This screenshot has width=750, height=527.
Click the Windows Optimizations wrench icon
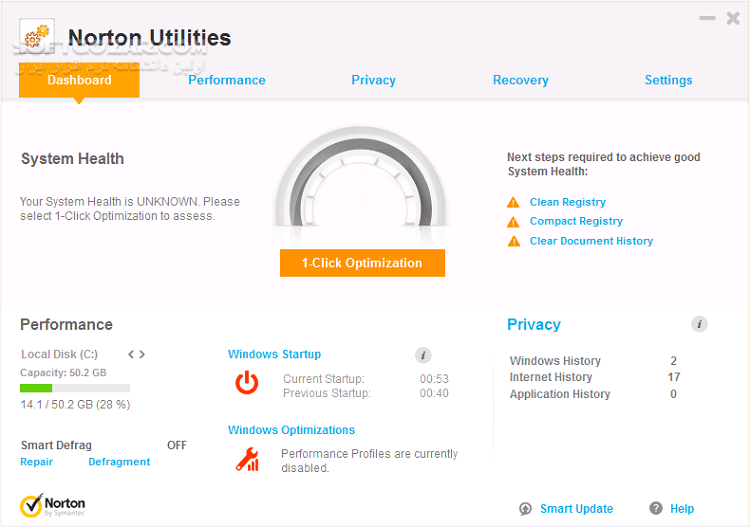[247, 459]
